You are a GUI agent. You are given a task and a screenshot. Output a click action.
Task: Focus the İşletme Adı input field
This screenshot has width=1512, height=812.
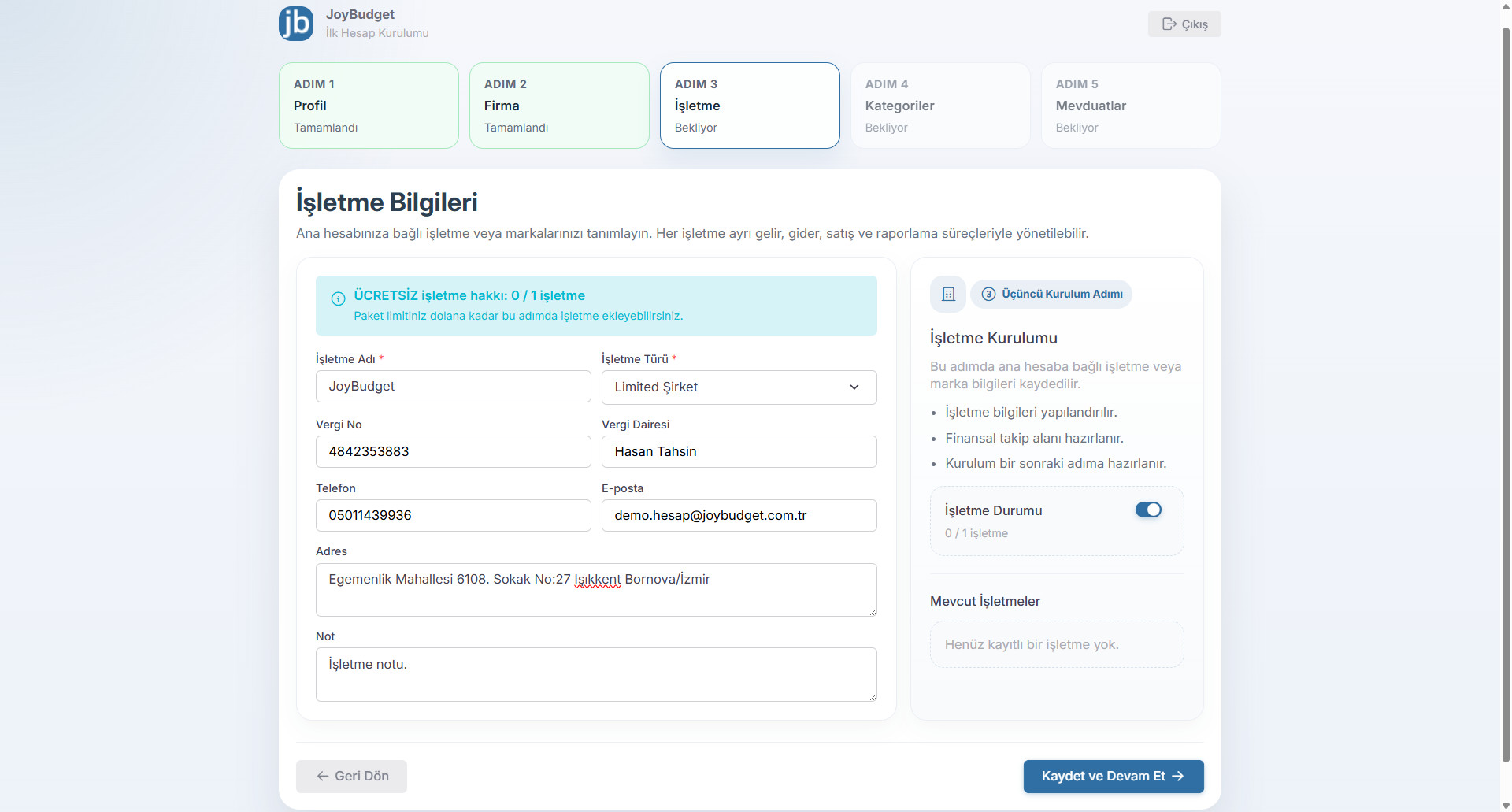click(453, 387)
